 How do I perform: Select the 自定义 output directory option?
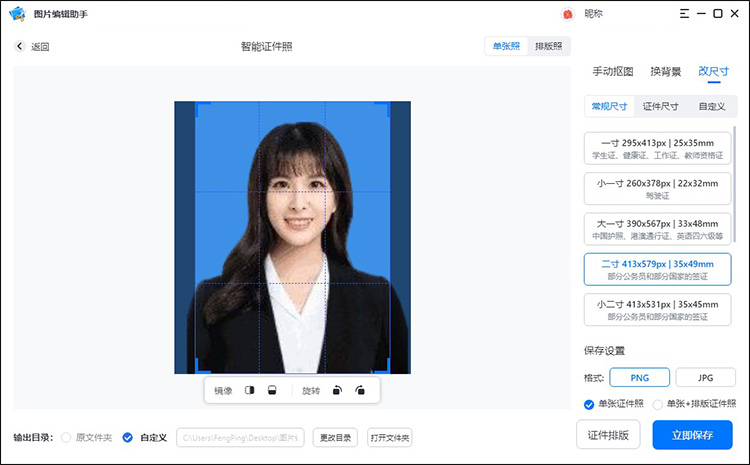click(127, 437)
